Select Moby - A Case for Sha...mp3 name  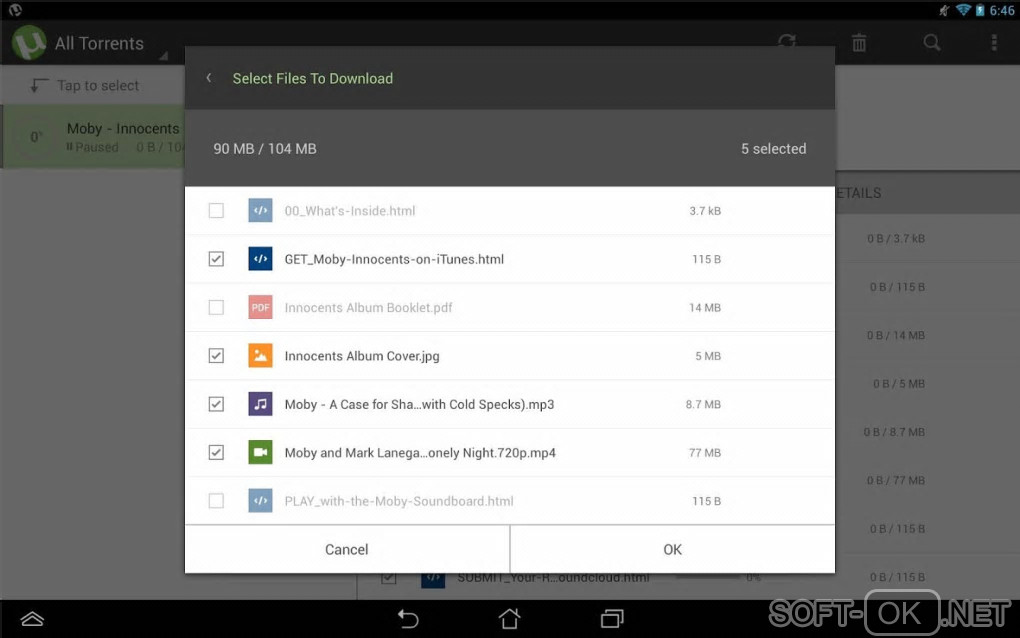(x=420, y=405)
